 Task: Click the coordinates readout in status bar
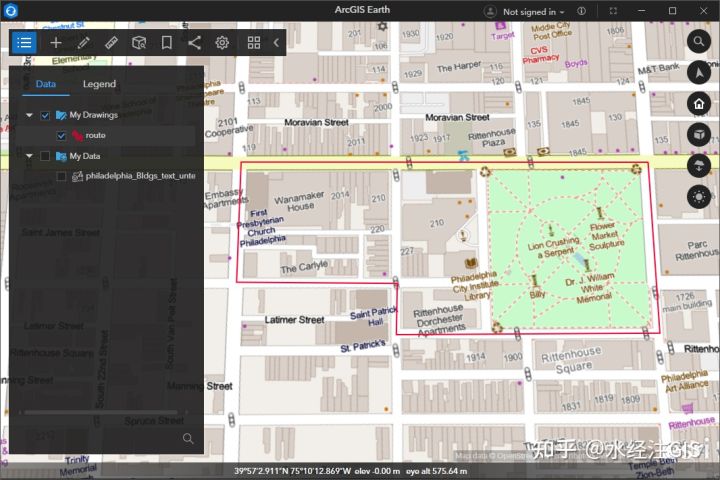pos(292,471)
